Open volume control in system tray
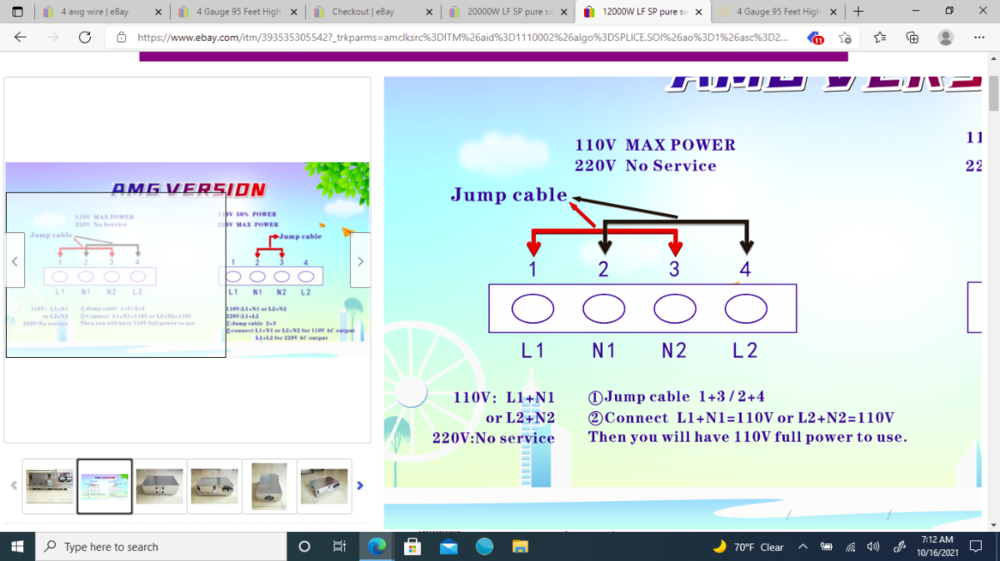 tap(874, 546)
